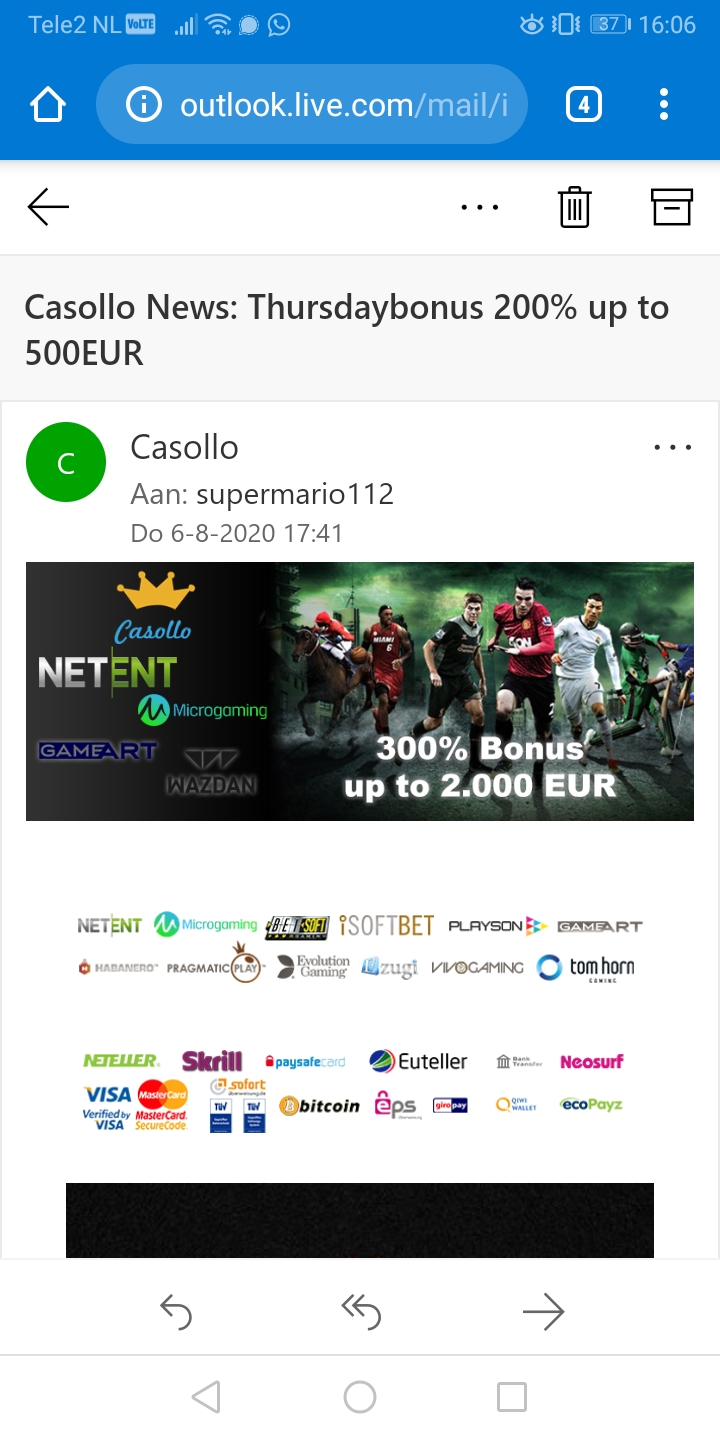Open more actions dots beside the trash icon
Screen dimensions: 720x1440
point(480,207)
